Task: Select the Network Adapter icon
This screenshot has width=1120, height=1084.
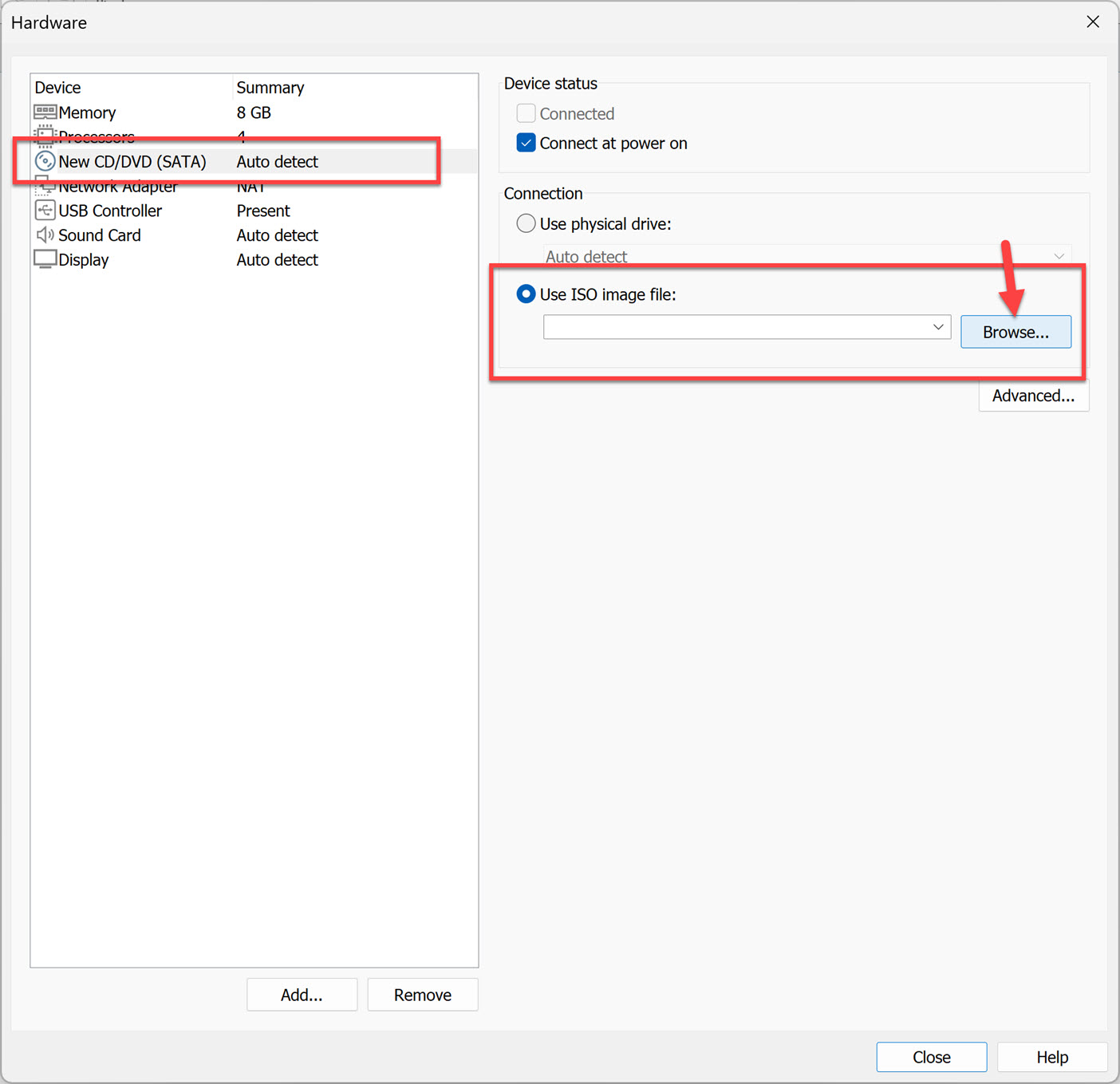Action: tap(45, 186)
